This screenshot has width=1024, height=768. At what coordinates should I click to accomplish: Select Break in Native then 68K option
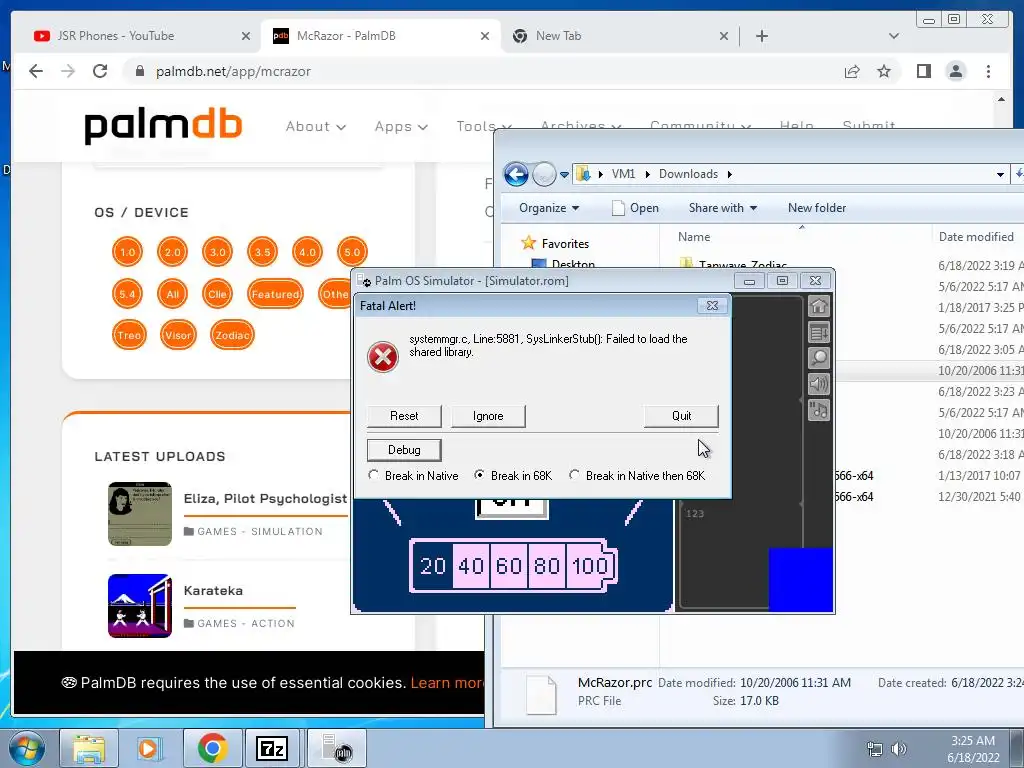point(574,475)
